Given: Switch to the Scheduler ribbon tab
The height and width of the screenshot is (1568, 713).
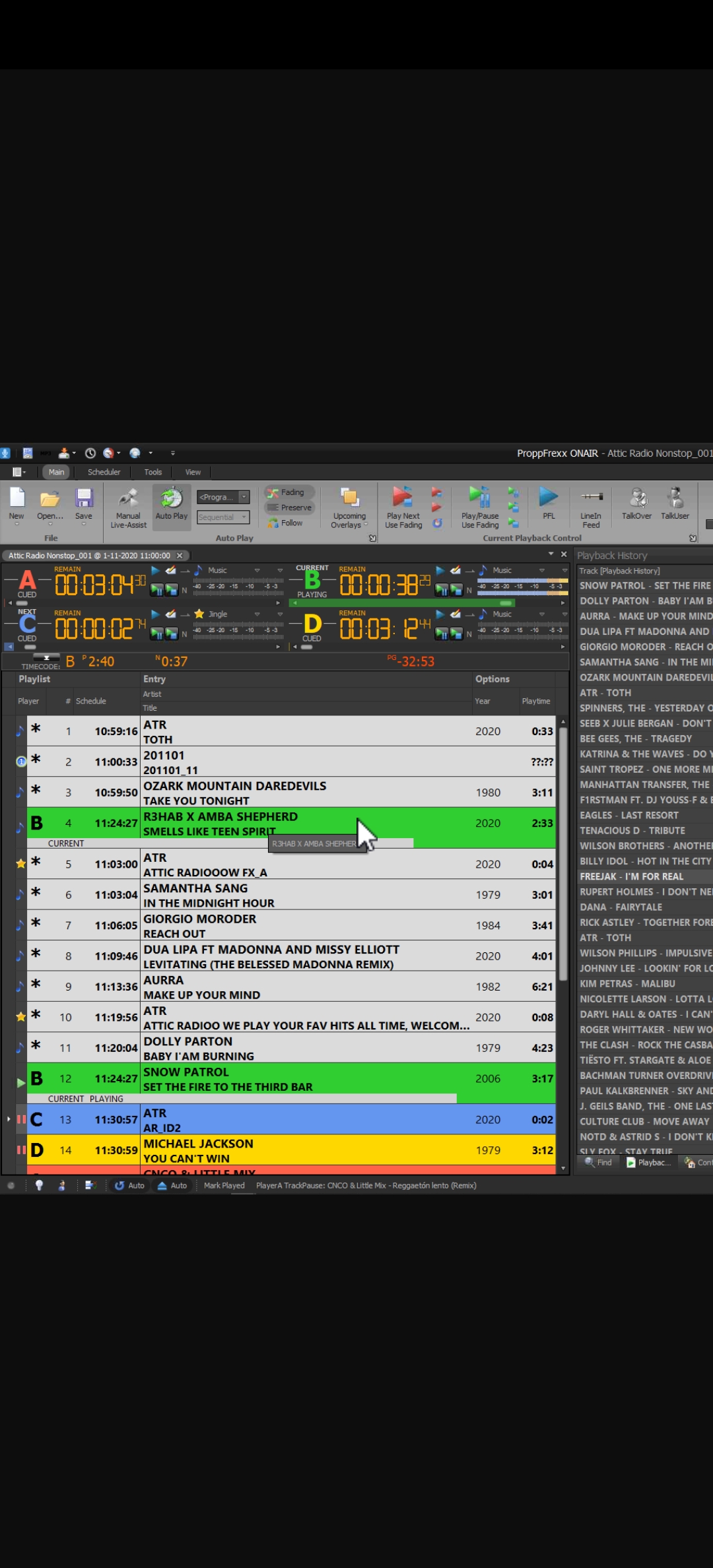Looking at the screenshot, I should point(104,472).
